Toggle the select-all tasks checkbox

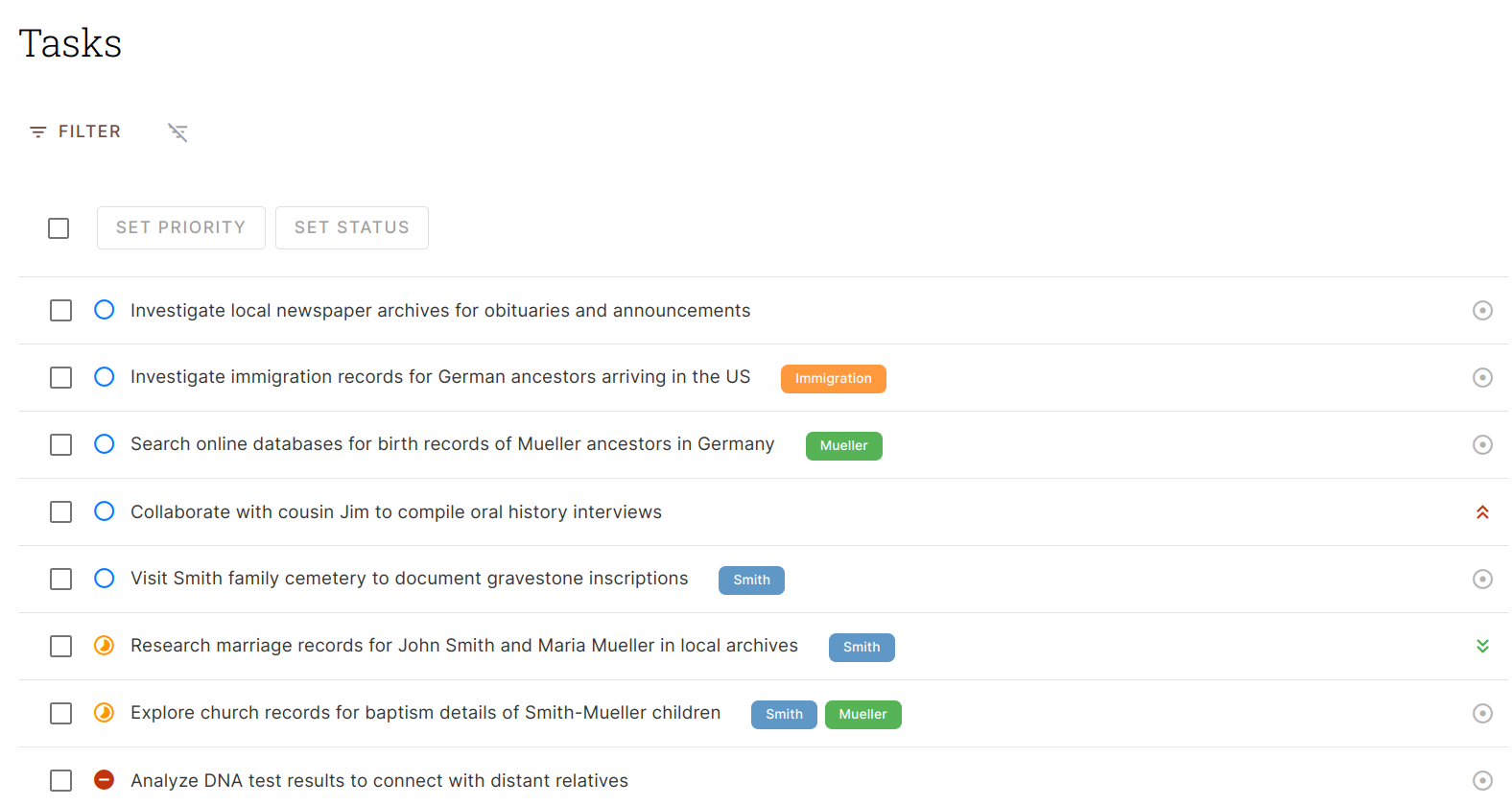(59, 228)
